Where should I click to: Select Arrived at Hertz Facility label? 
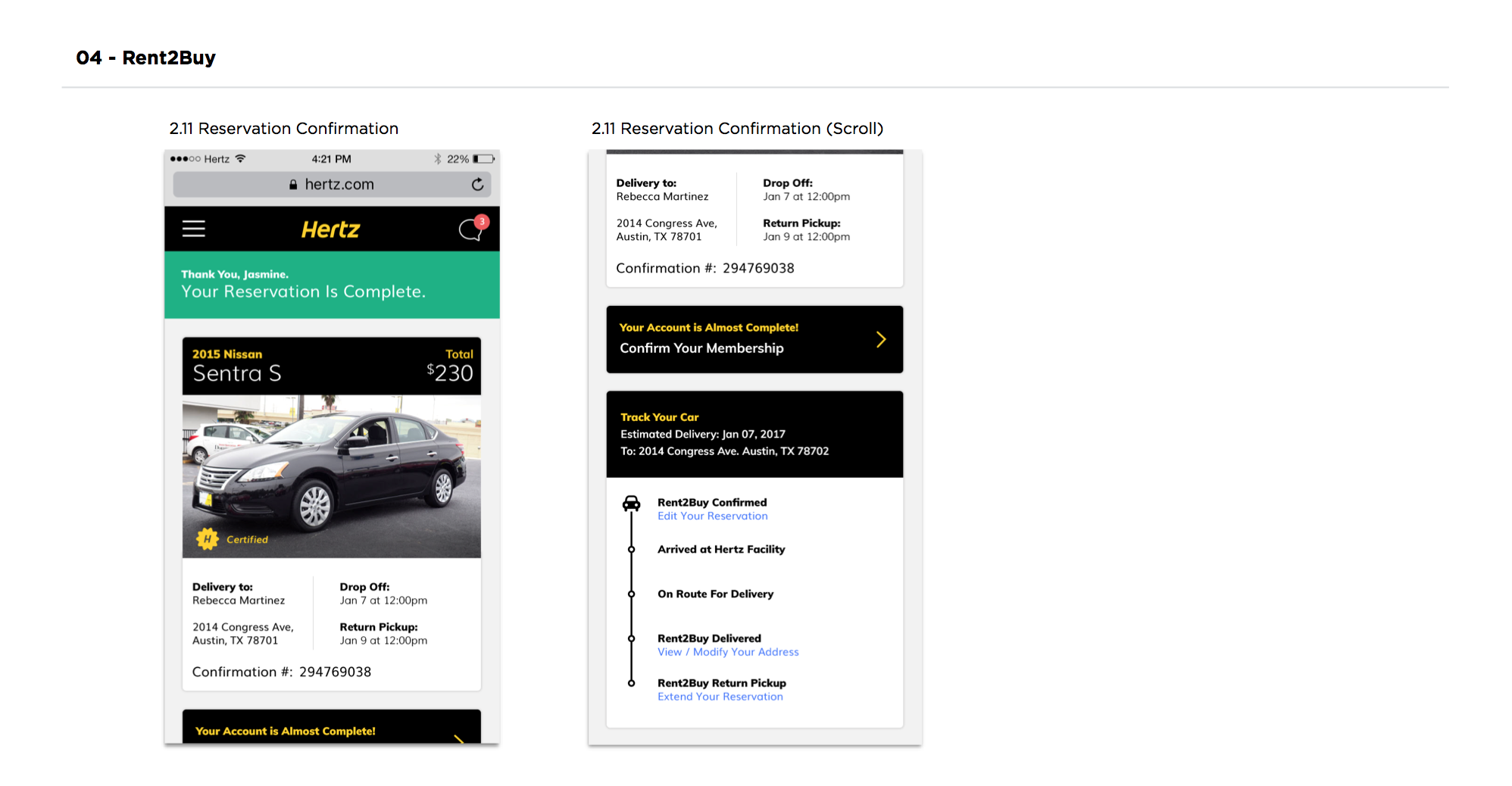pyautogui.click(x=721, y=550)
